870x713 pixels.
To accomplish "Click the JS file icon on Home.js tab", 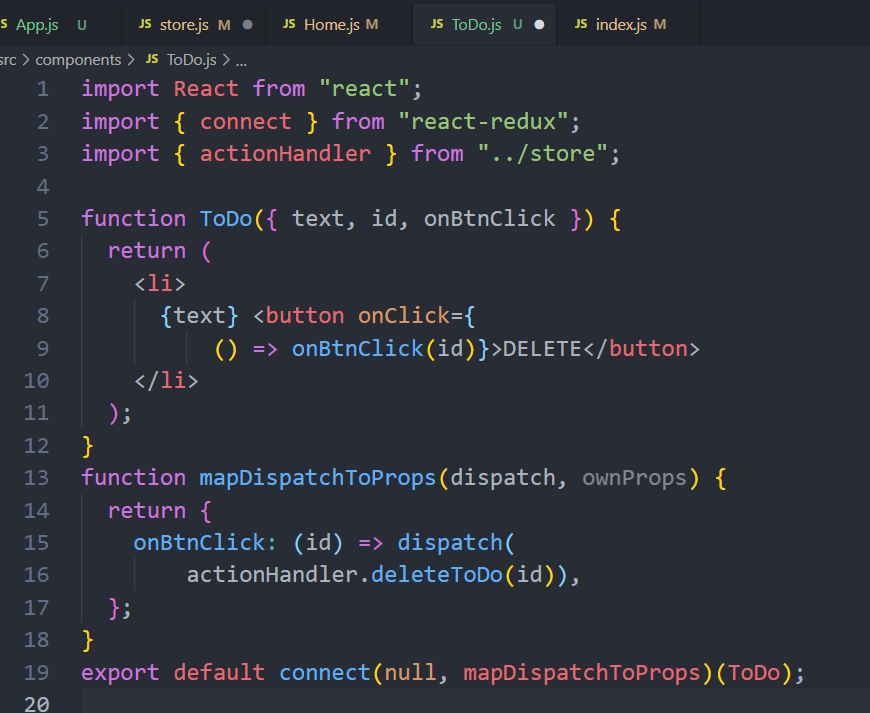I will pyautogui.click(x=289, y=24).
